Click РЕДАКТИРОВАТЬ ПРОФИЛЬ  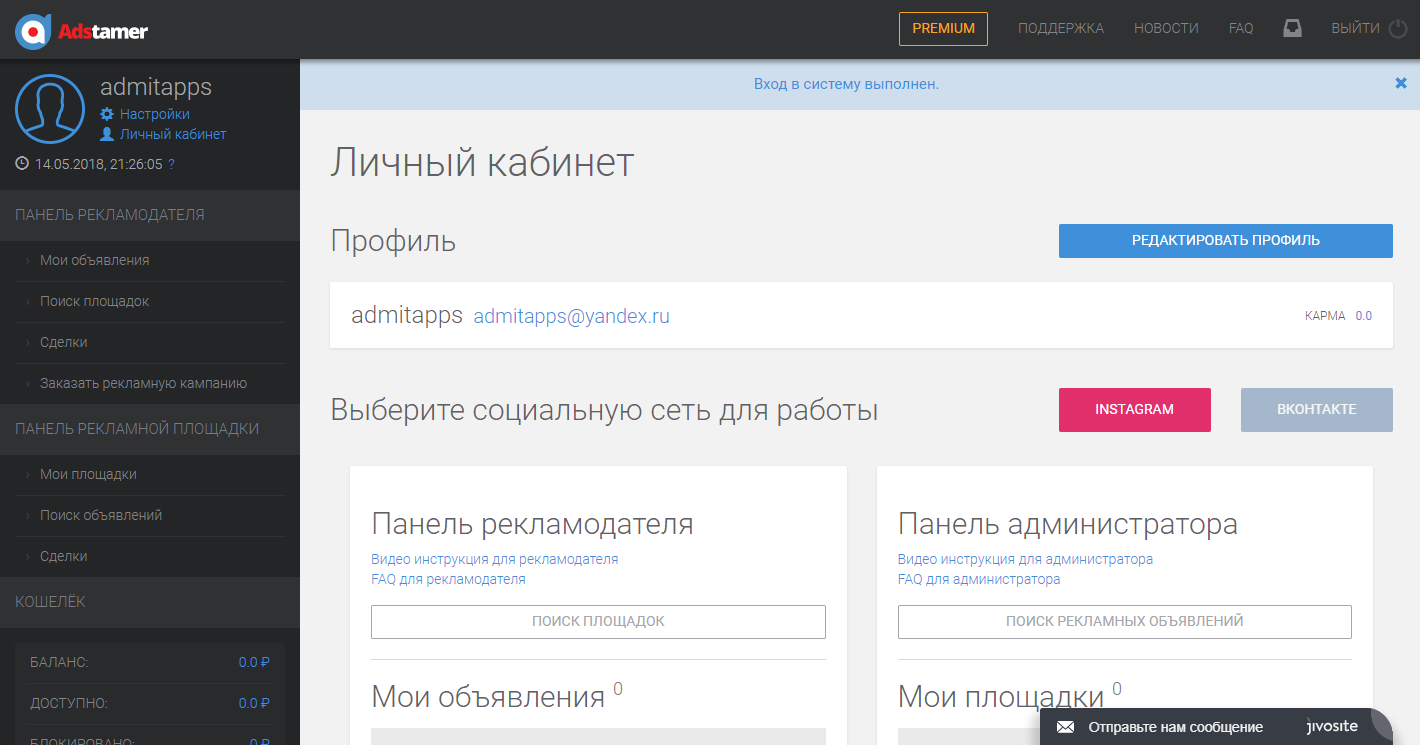(1225, 241)
